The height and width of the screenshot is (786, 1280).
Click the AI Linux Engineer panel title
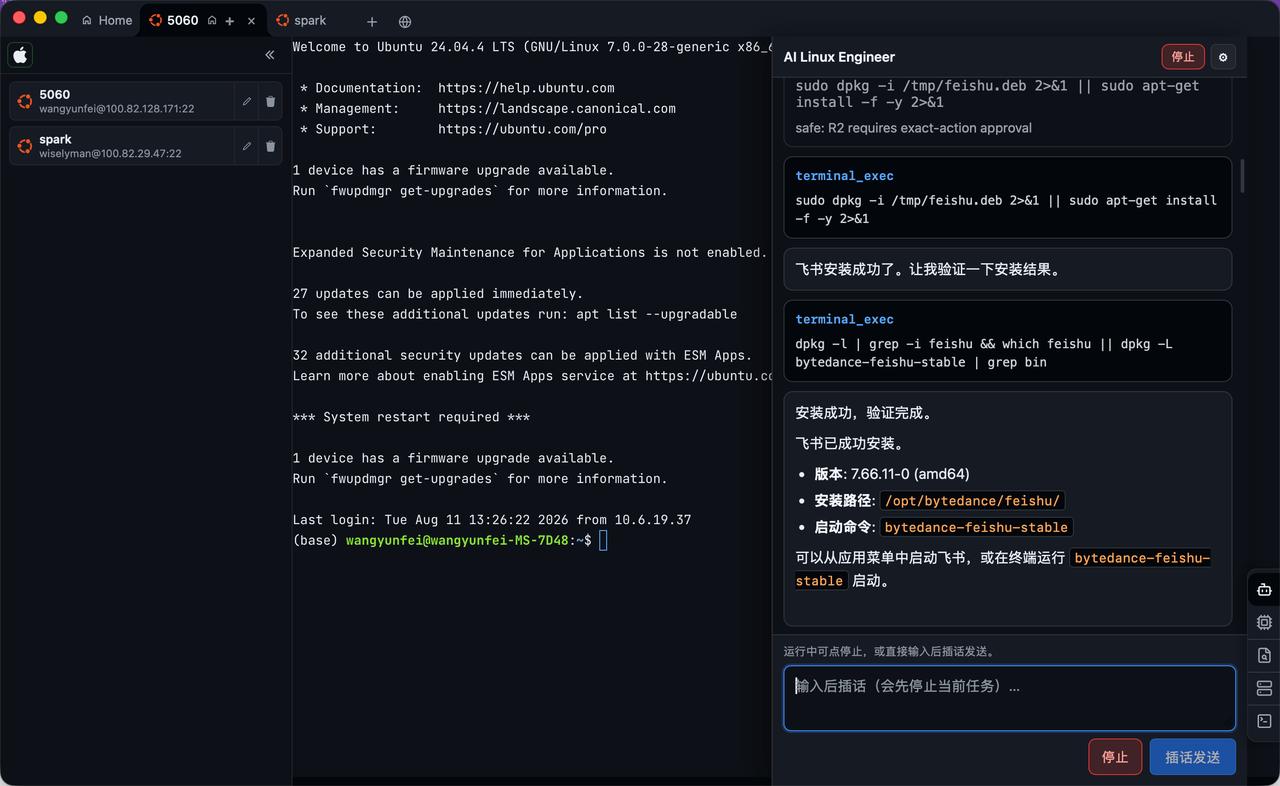[x=839, y=57]
